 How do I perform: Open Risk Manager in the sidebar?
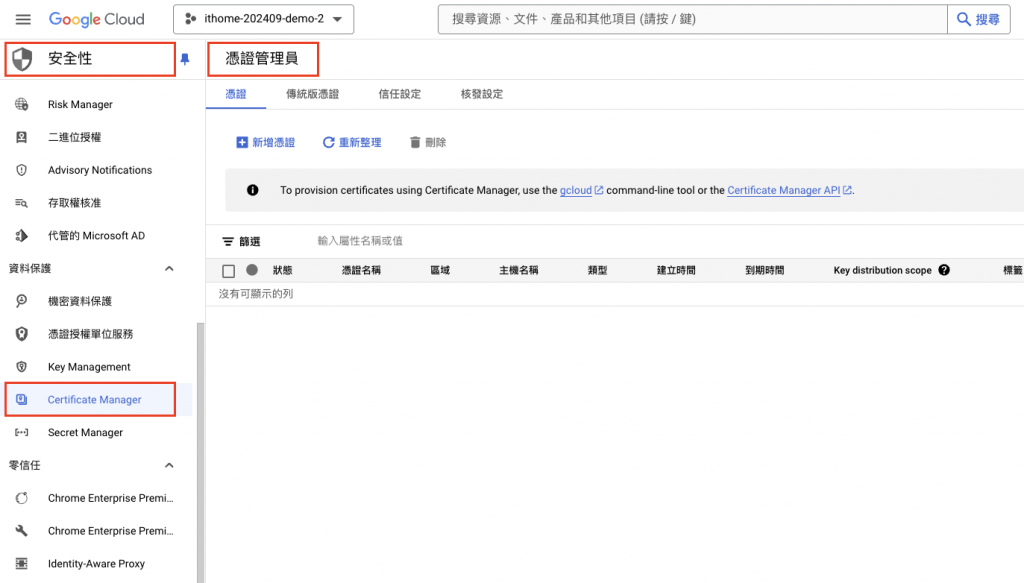click(x=80, y=104)
